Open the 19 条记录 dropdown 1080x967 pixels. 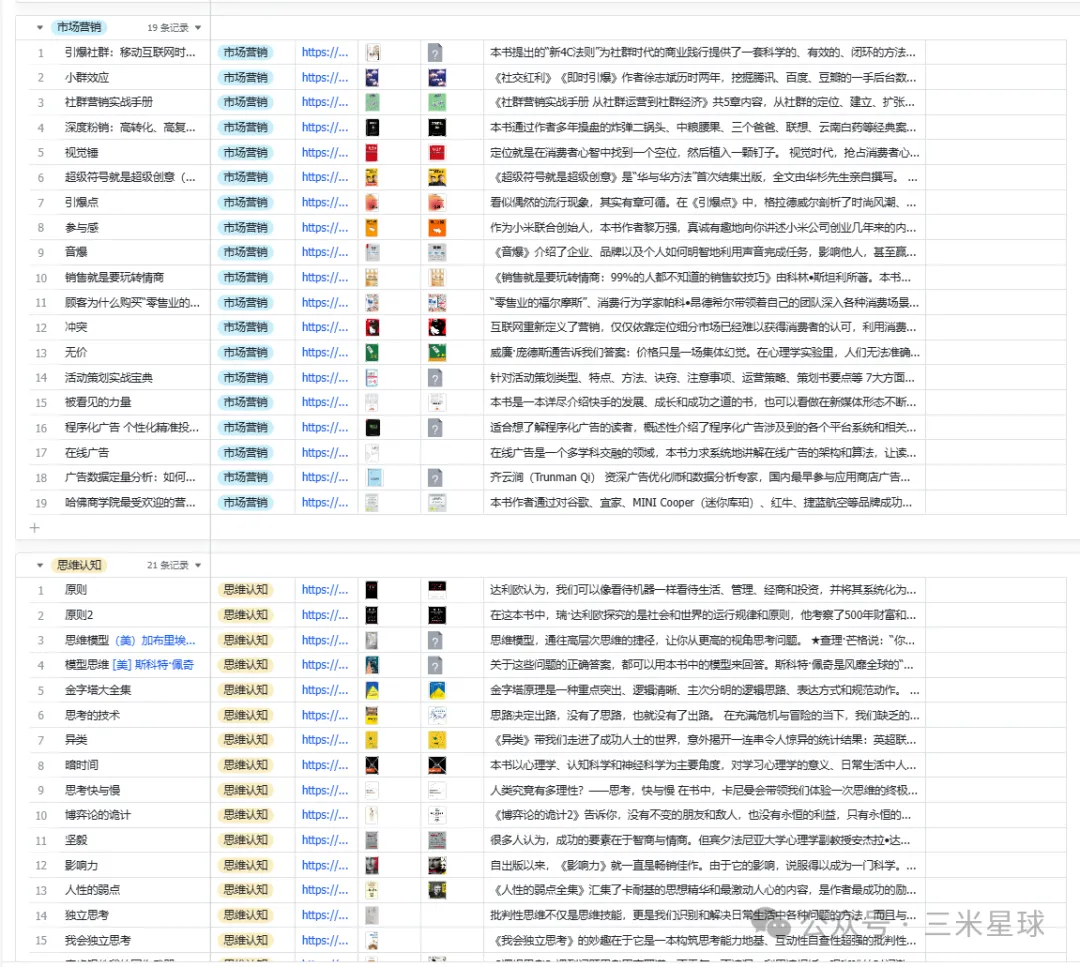point(173,27)
